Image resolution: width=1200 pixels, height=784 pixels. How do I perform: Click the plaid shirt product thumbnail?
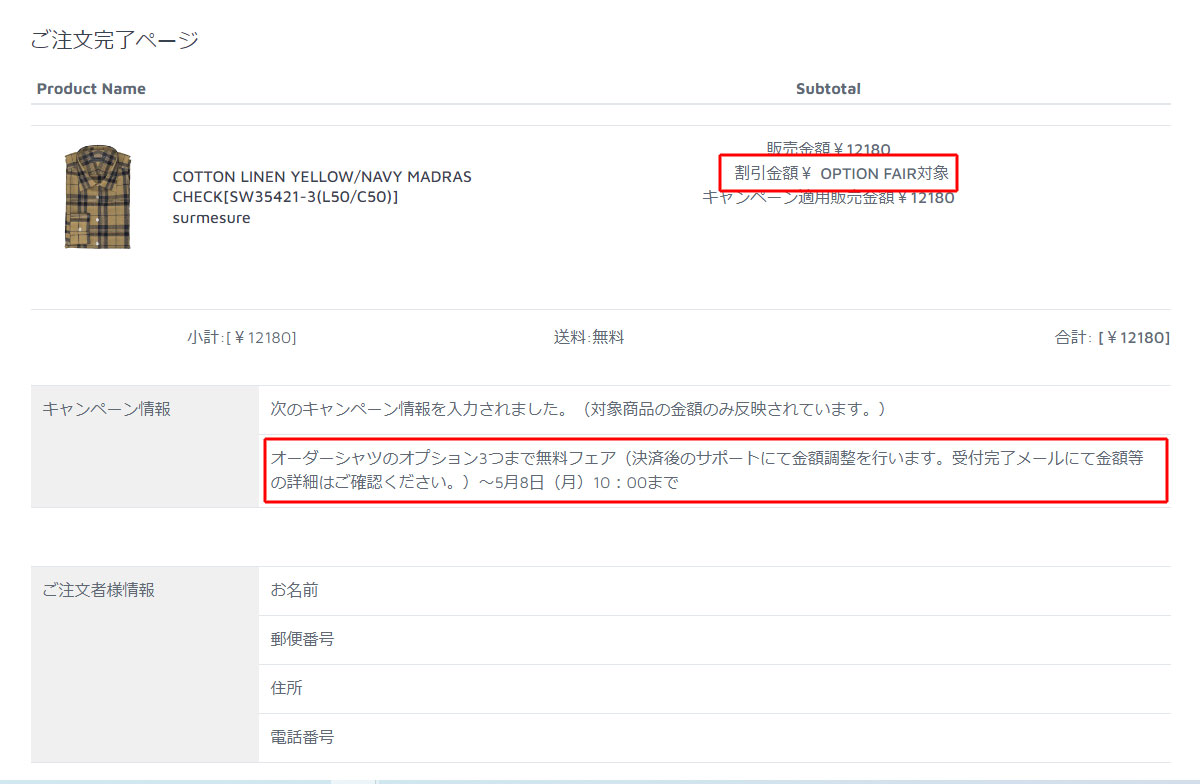coord(91,197)
